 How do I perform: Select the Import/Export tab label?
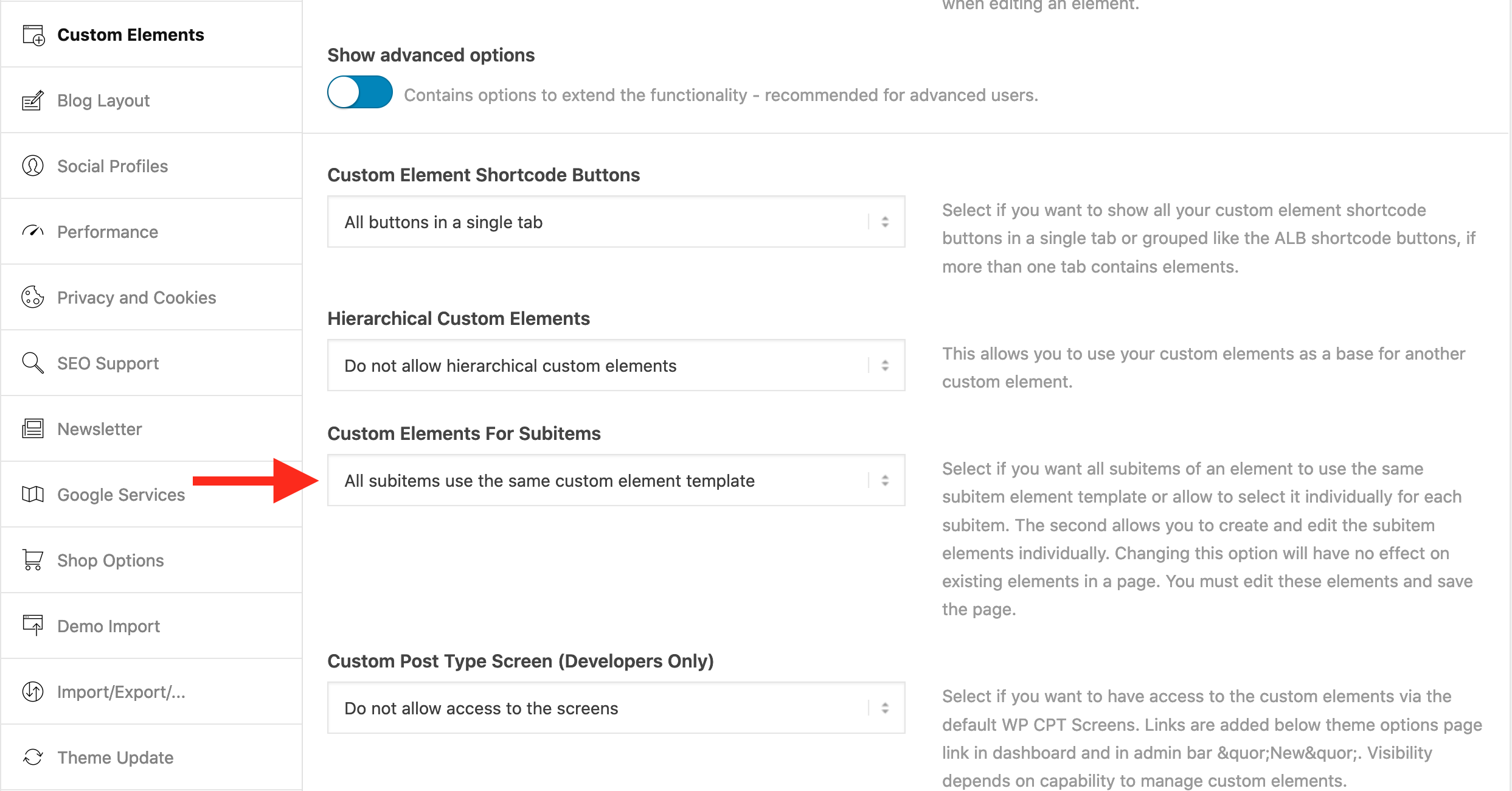coord(121,692)
